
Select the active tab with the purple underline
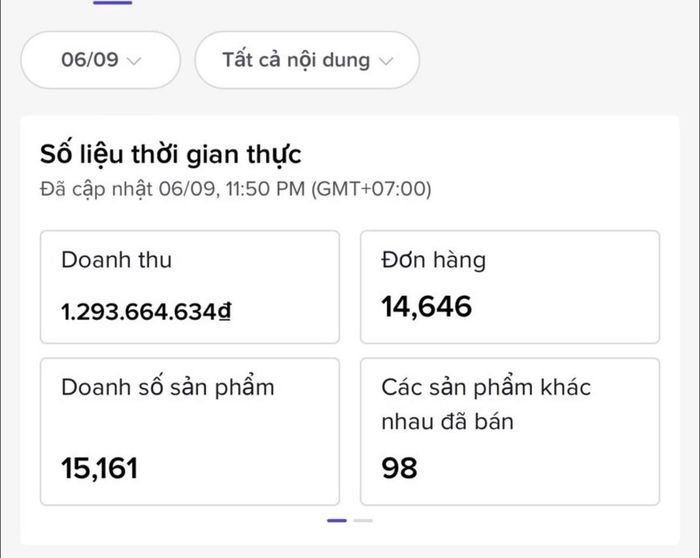[112, 2]
